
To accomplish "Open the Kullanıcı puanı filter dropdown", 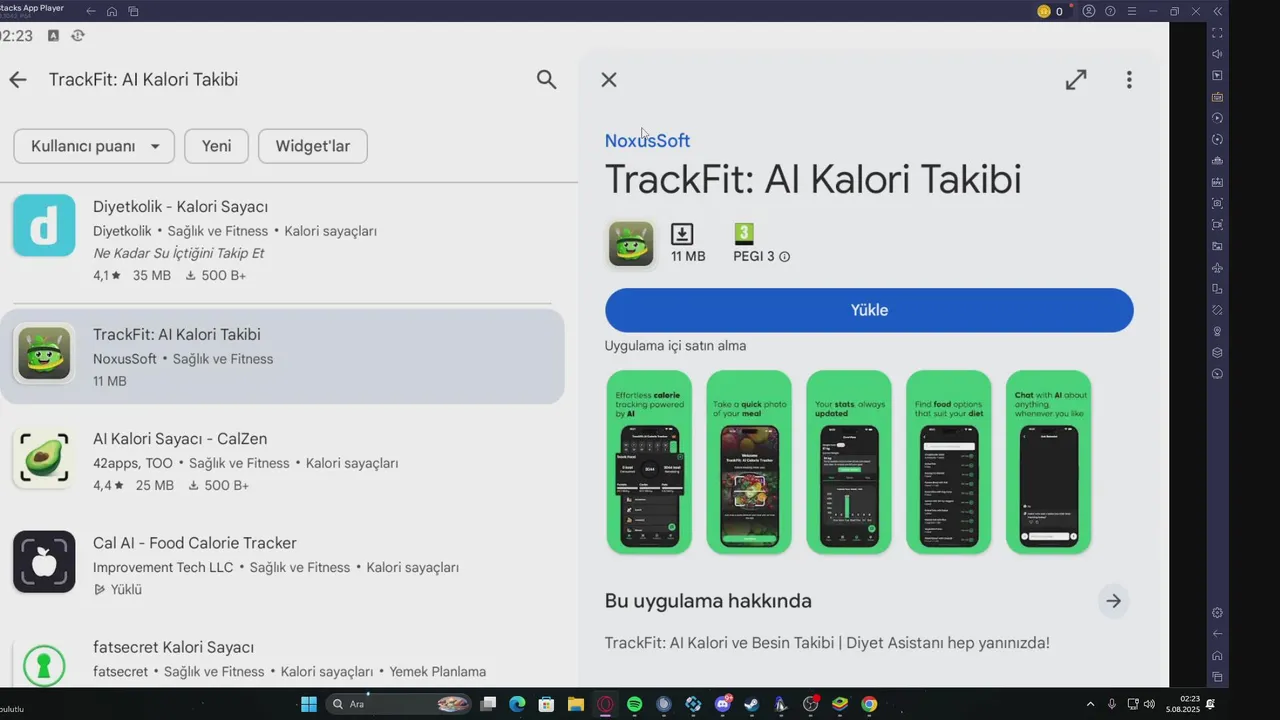I will point(94,146).
